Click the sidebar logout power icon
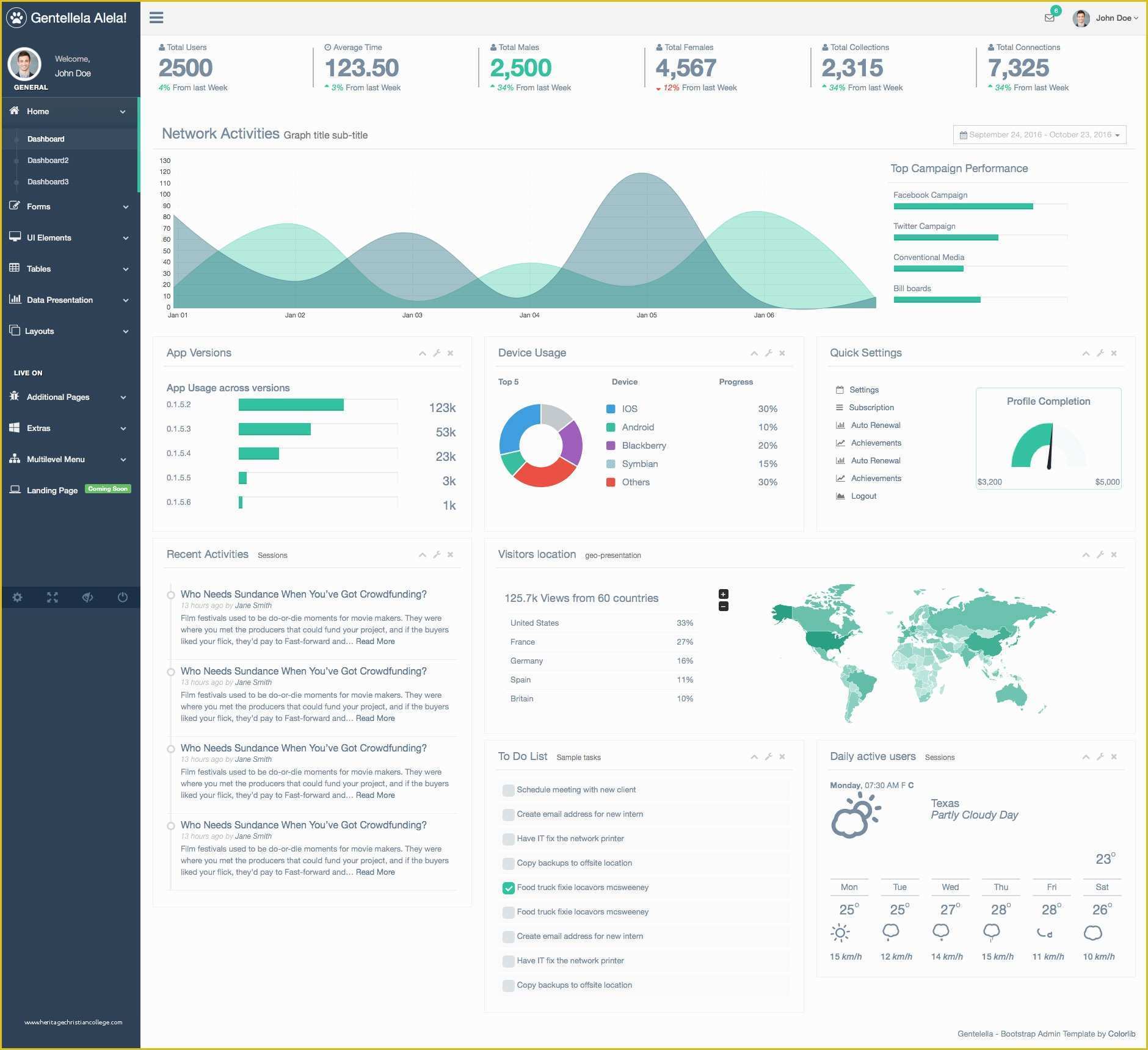 [123, 598]
